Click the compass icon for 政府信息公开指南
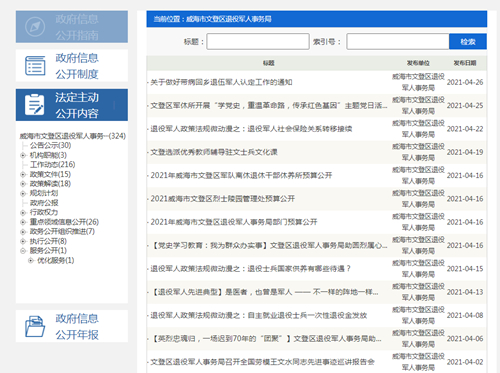This screenshot has width=500, height=373. point(35,27)
